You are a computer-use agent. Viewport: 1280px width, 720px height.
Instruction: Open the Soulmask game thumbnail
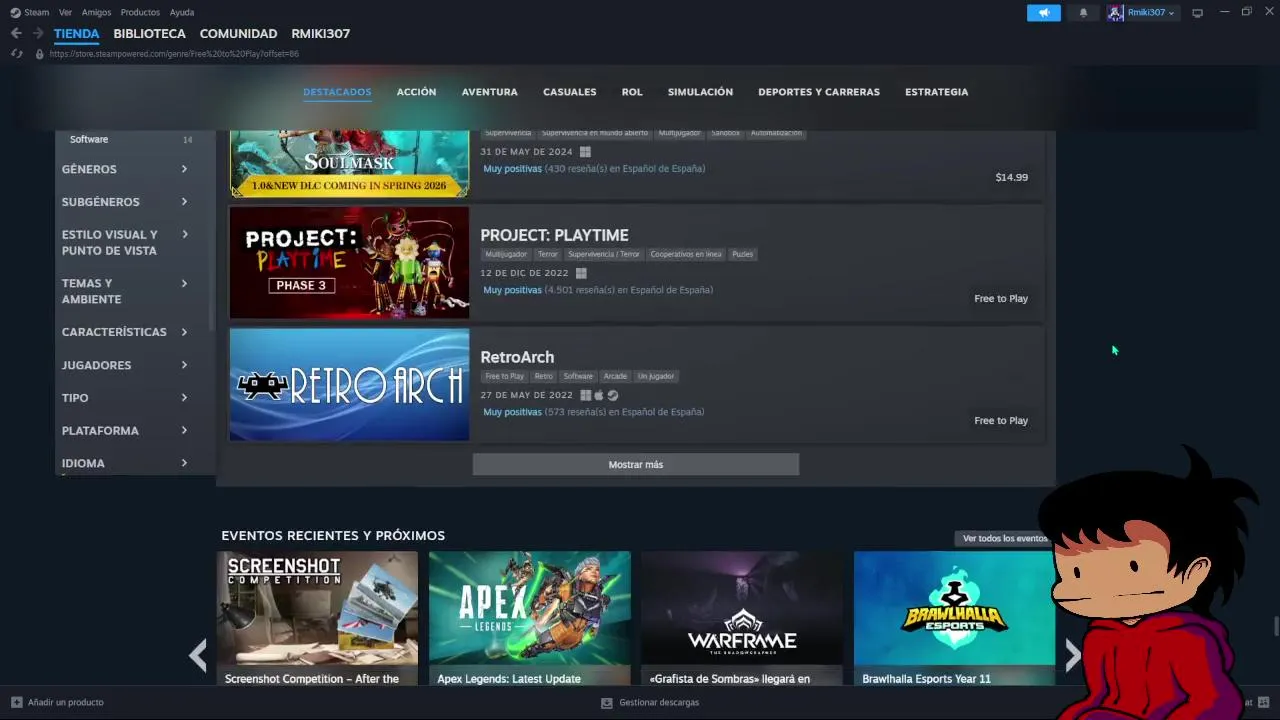coord(349,163)
